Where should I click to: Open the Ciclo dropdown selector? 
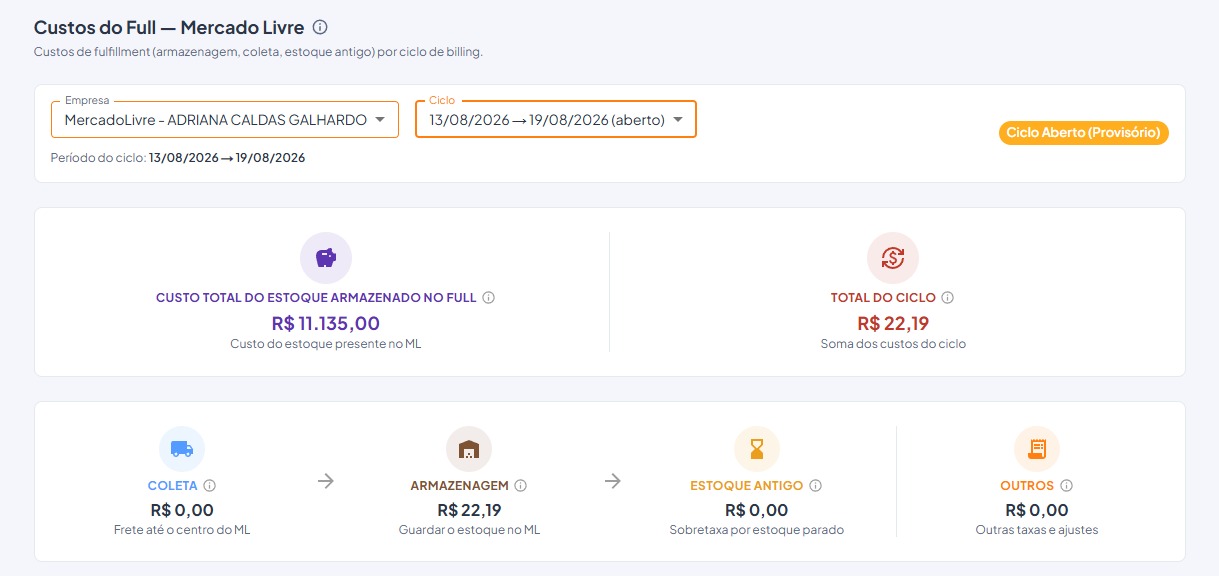(x=556, y=119)
